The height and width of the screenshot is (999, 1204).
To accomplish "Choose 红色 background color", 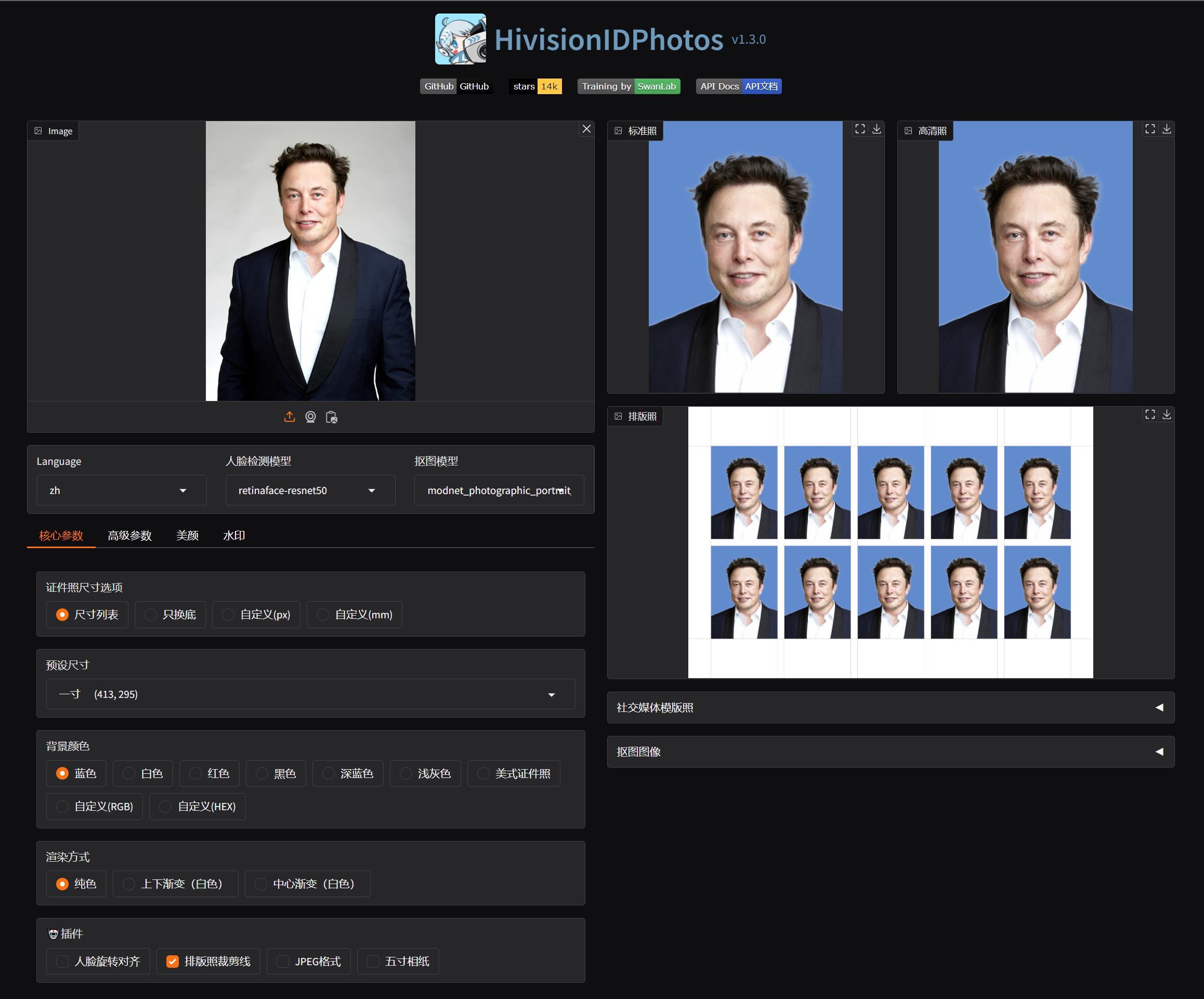I will (x=195, y=774).
